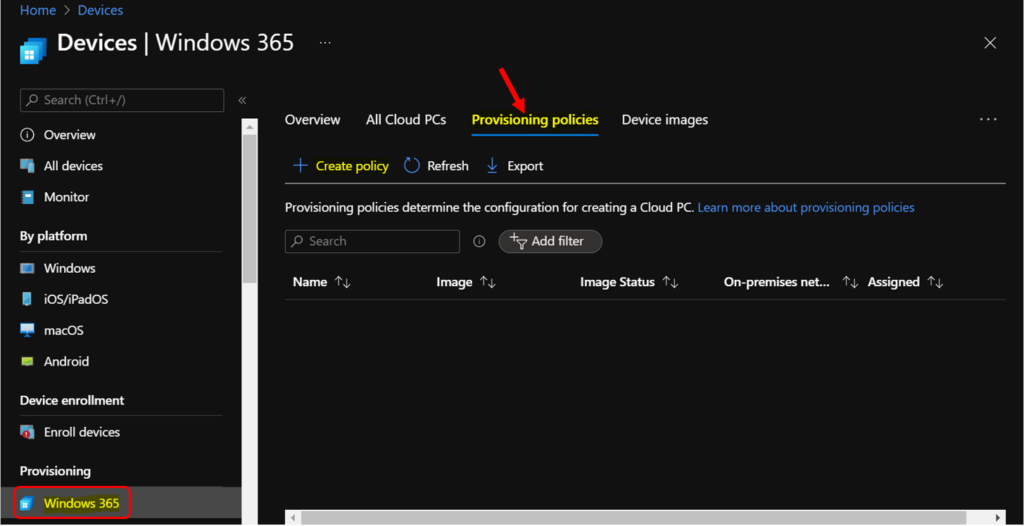Image resolution: width=1024 pixels, height=526 pixels.
Task: Open the Windows platform icon
Action: [x=27, y=268]
